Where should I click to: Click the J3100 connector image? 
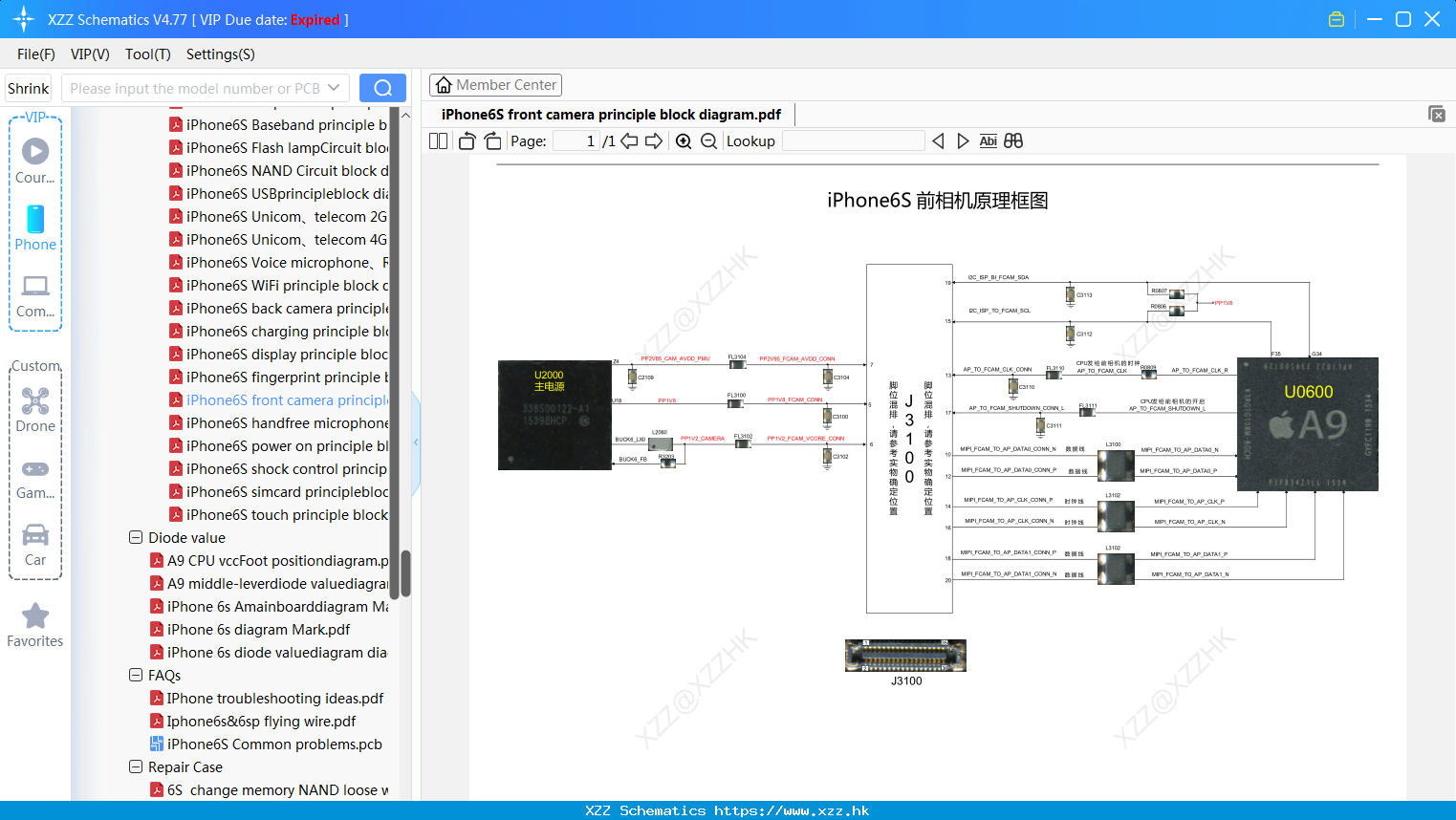[x=905, y=656]
